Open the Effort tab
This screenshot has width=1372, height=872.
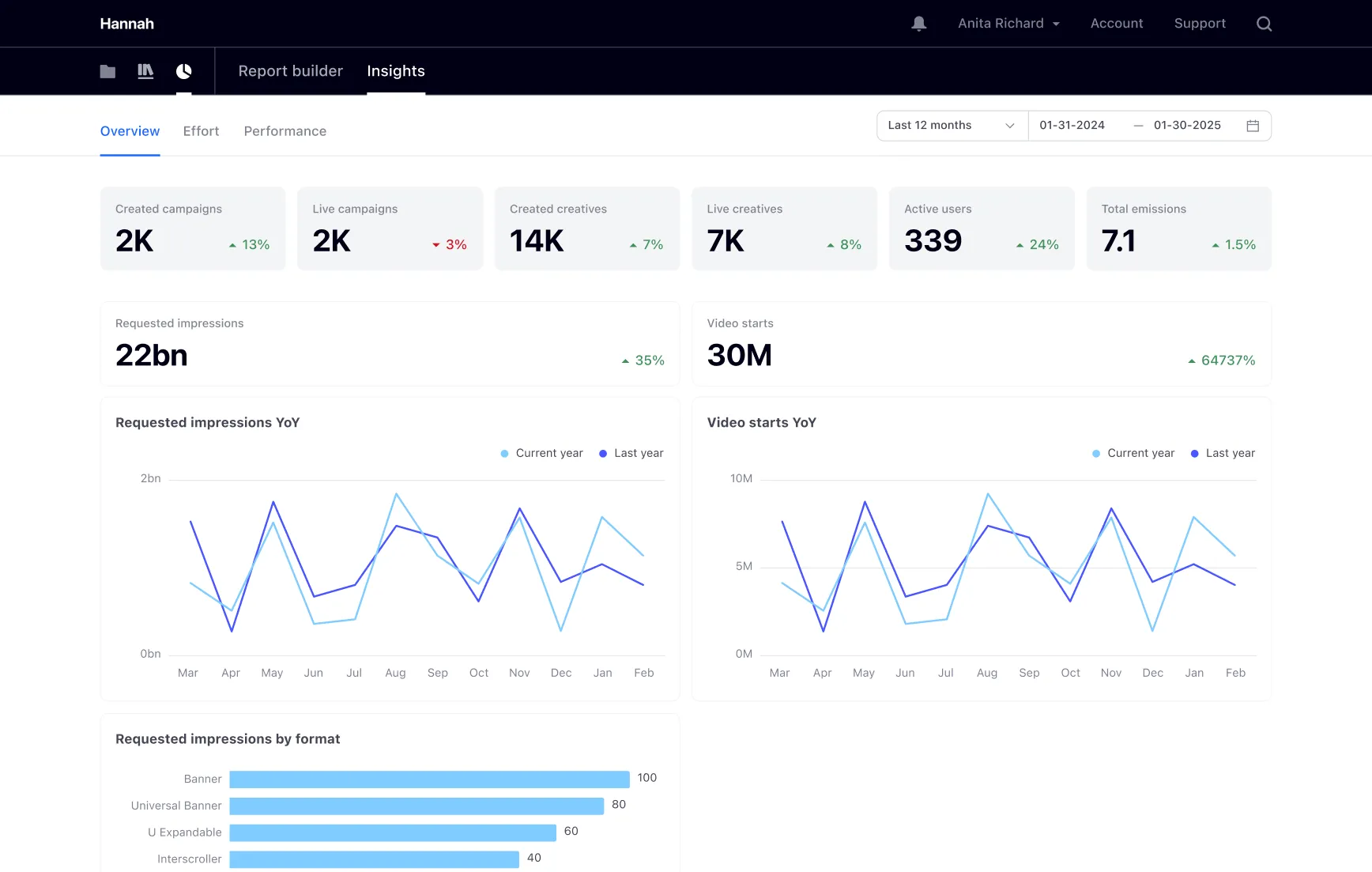pos(201,131)
